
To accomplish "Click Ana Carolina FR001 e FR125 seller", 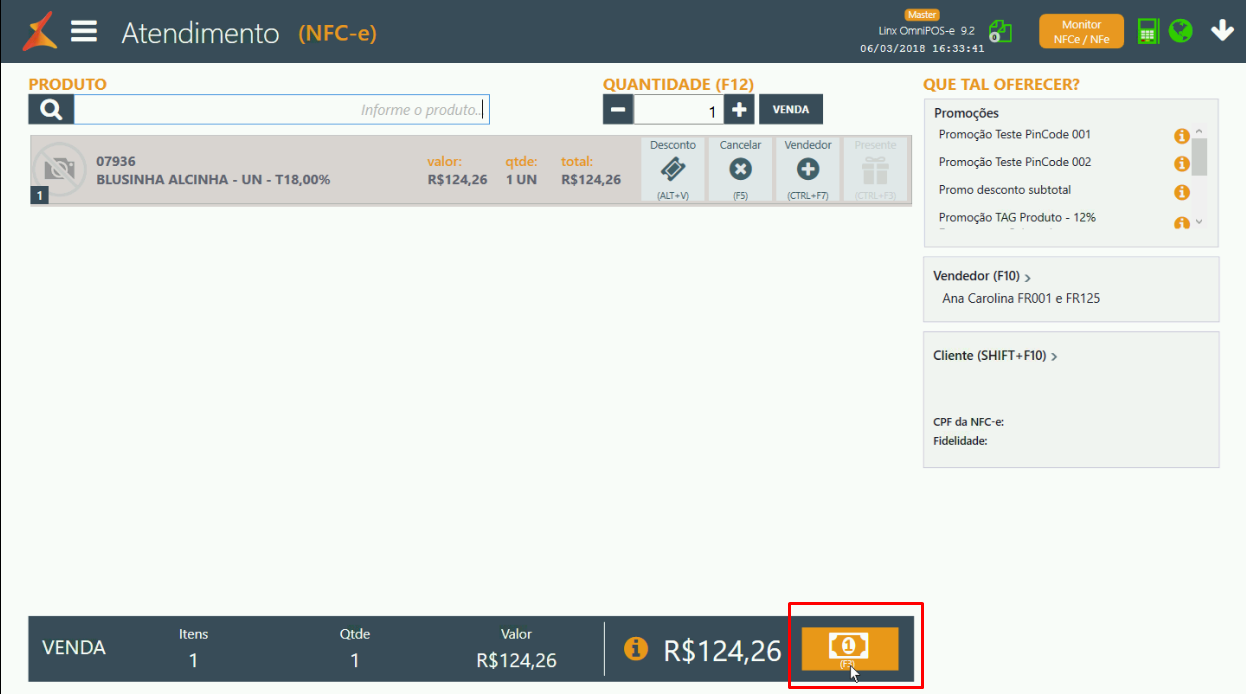I will pos(1021,298).
